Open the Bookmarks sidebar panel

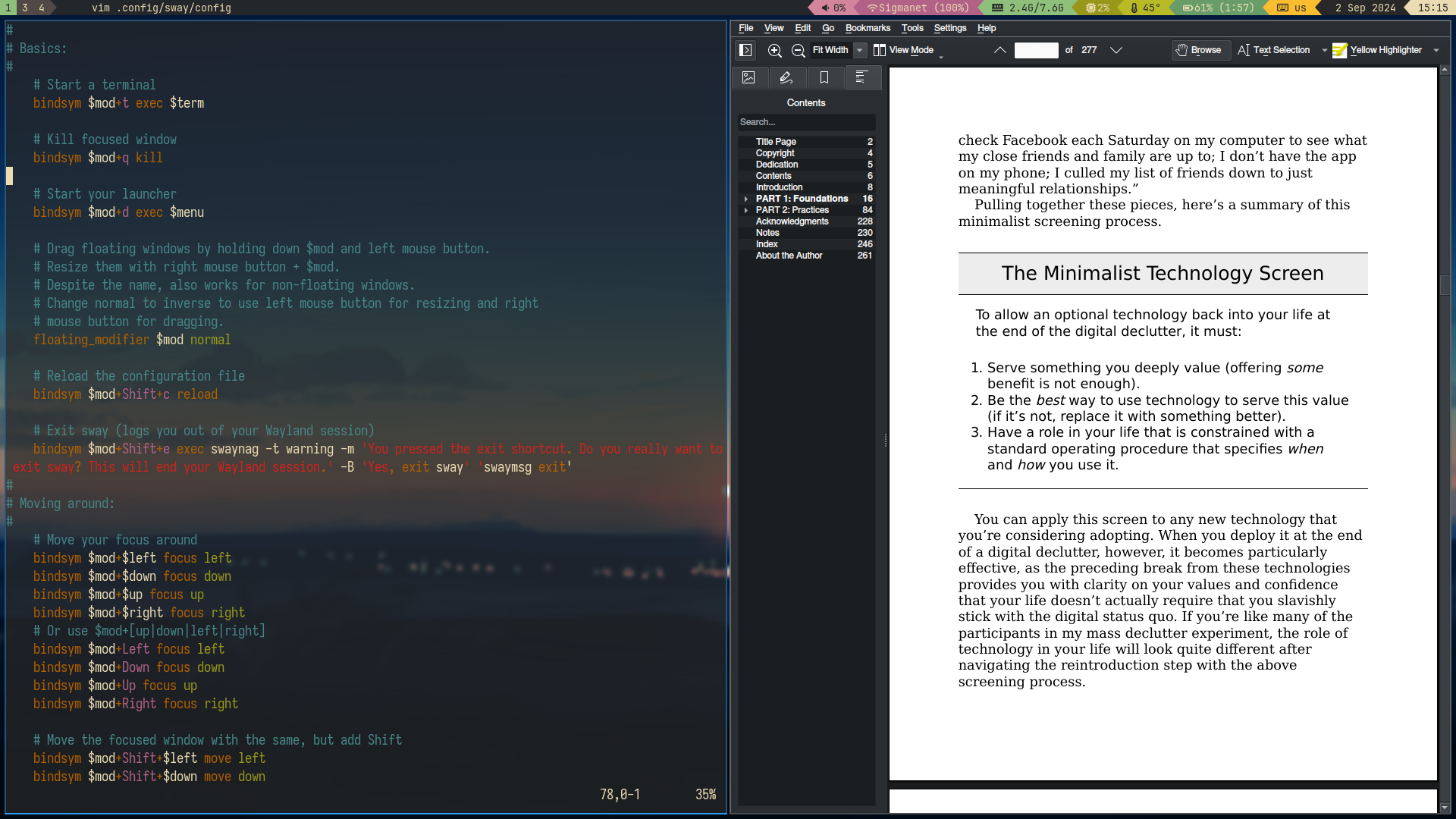click(x=824, y=77)
